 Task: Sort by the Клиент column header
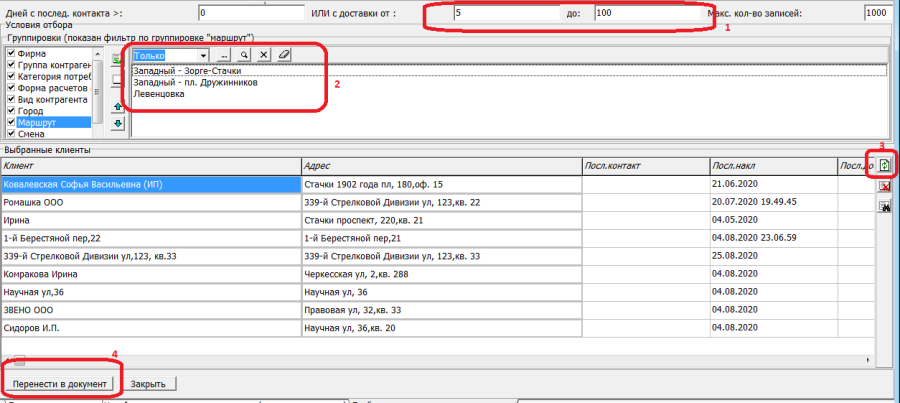pyautogui.click(x=150, y=166)
